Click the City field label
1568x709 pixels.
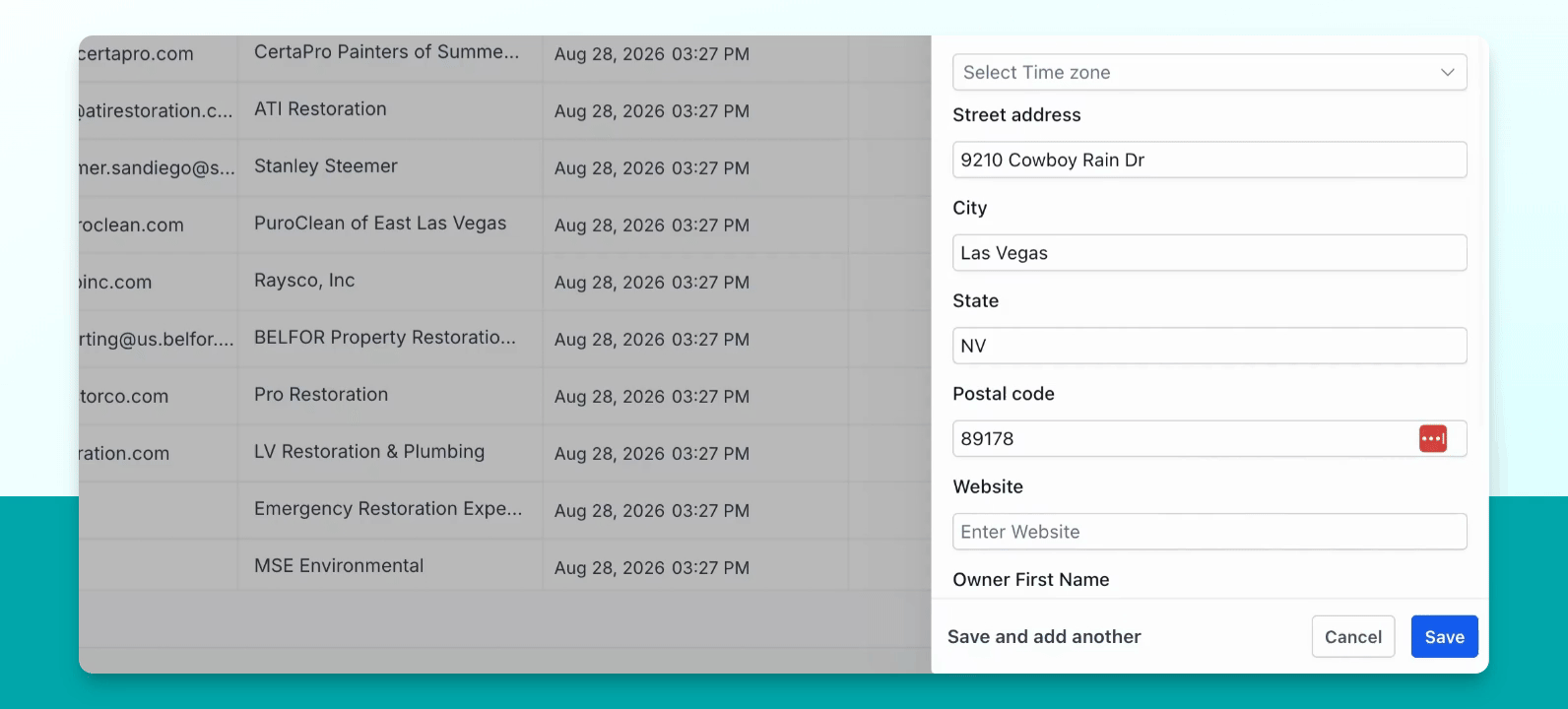click(969, 208)
